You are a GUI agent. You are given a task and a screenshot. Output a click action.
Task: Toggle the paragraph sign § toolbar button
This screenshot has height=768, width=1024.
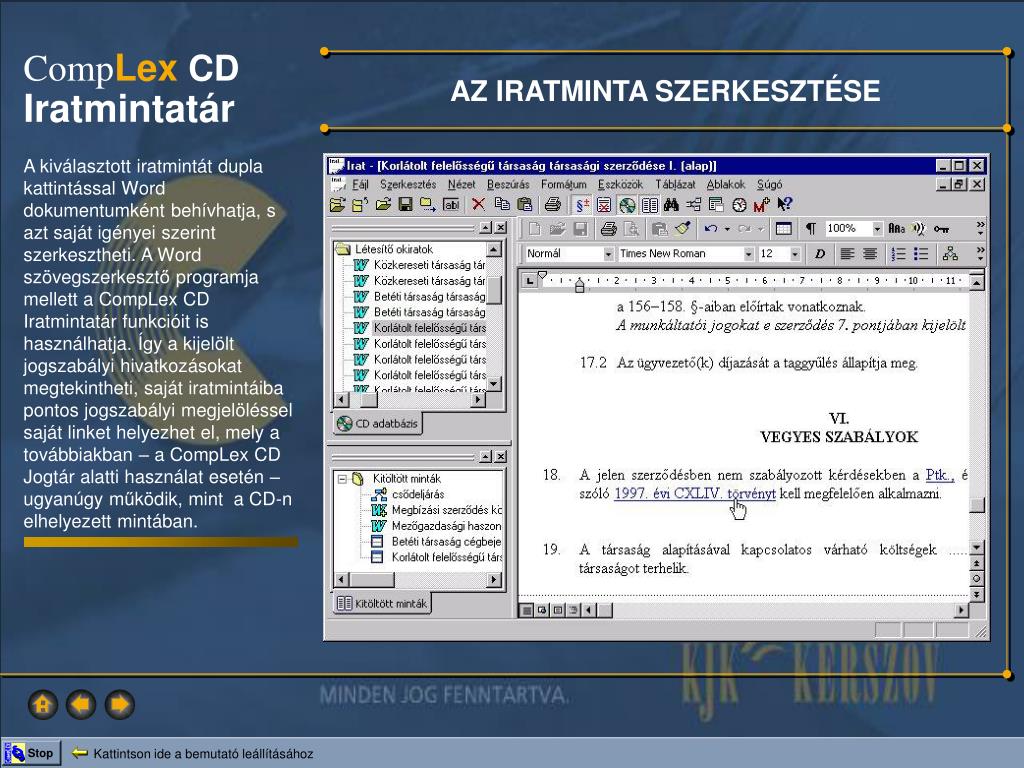pos(581,205)
